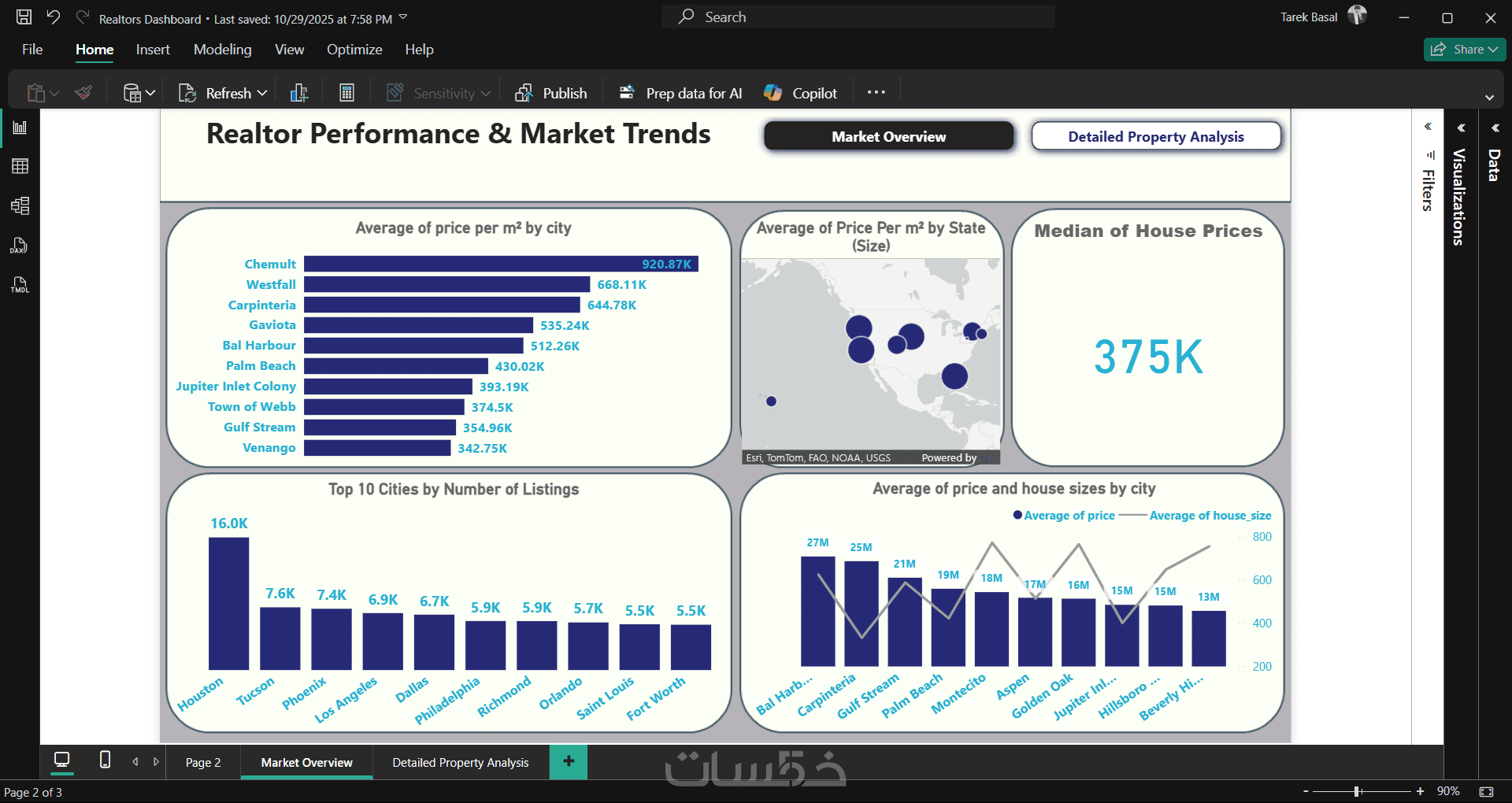Adjust the zoom slider handle
The height and width of the screenshot is (803, 1512).
tap(1357, 791)
